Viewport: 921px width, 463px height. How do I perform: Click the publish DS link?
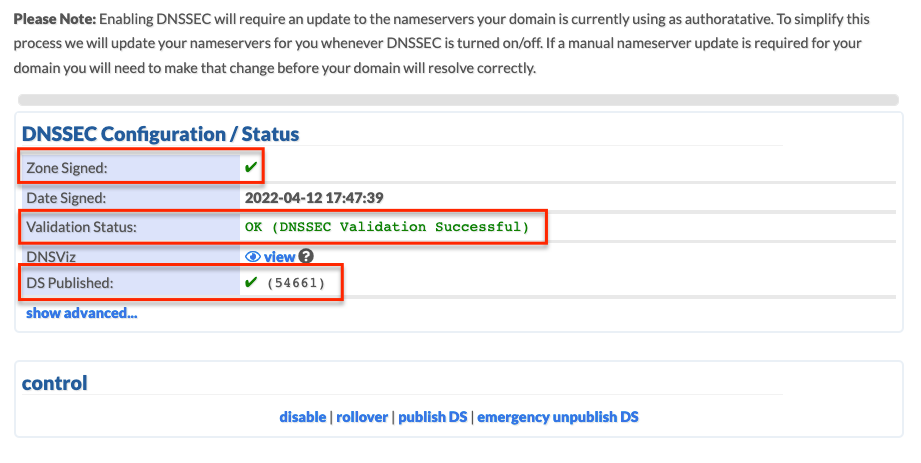click(x=433, y=417)
